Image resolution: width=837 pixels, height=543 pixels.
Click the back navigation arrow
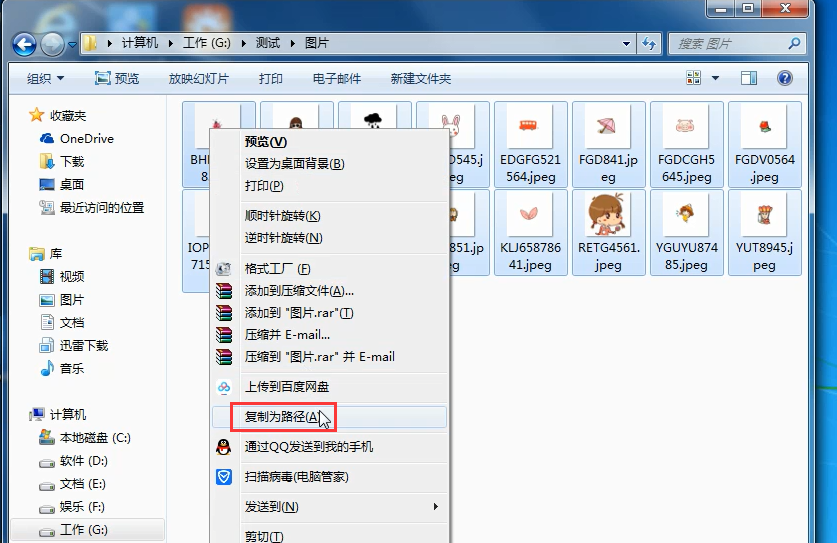(x=25, y=44)
